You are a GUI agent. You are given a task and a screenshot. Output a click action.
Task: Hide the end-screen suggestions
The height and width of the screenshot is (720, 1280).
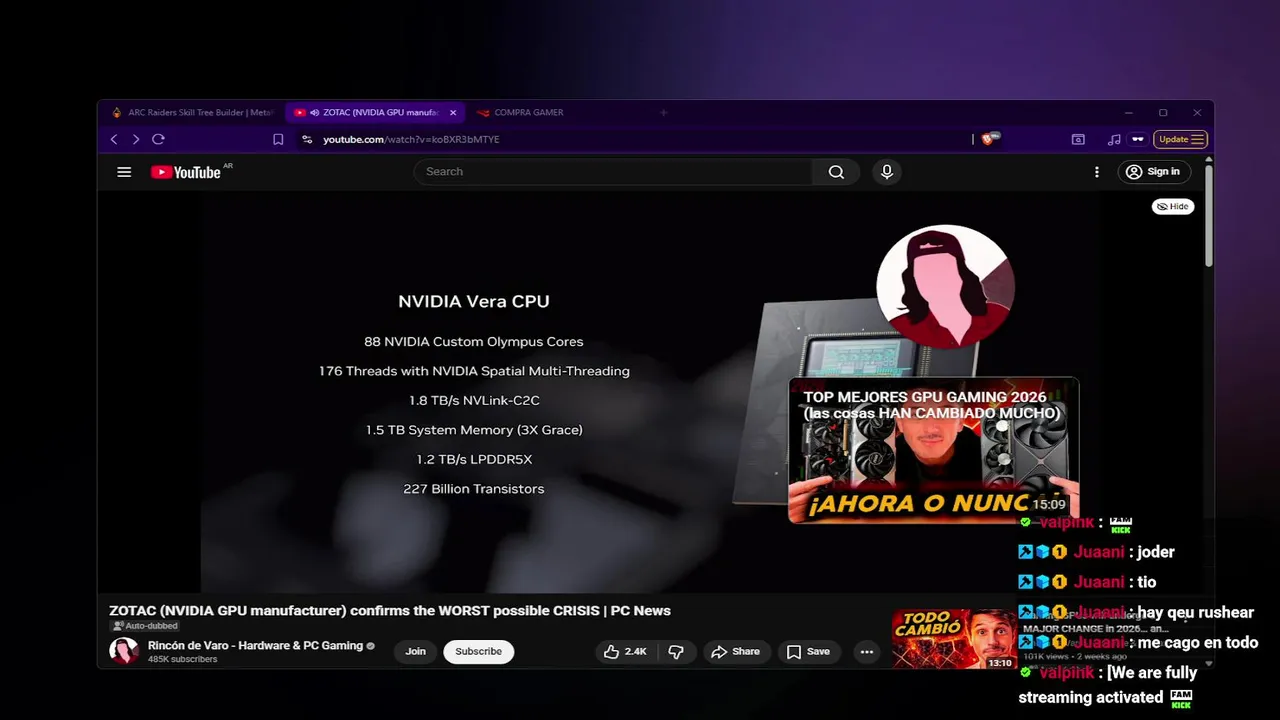(x=1172, y=207)
